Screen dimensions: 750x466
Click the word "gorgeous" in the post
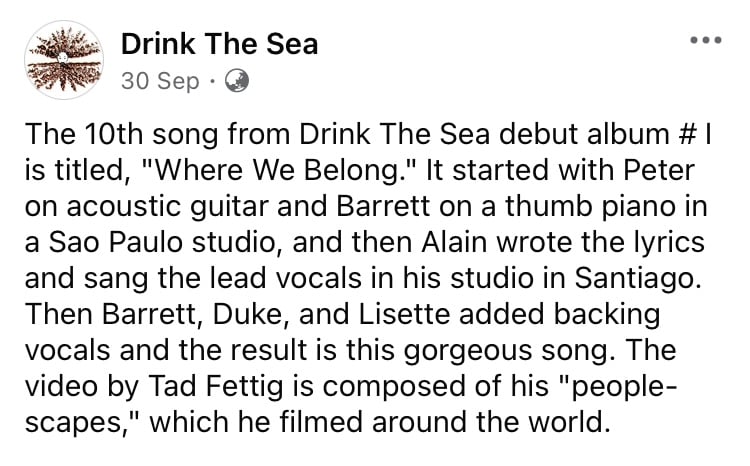point(468,351)
